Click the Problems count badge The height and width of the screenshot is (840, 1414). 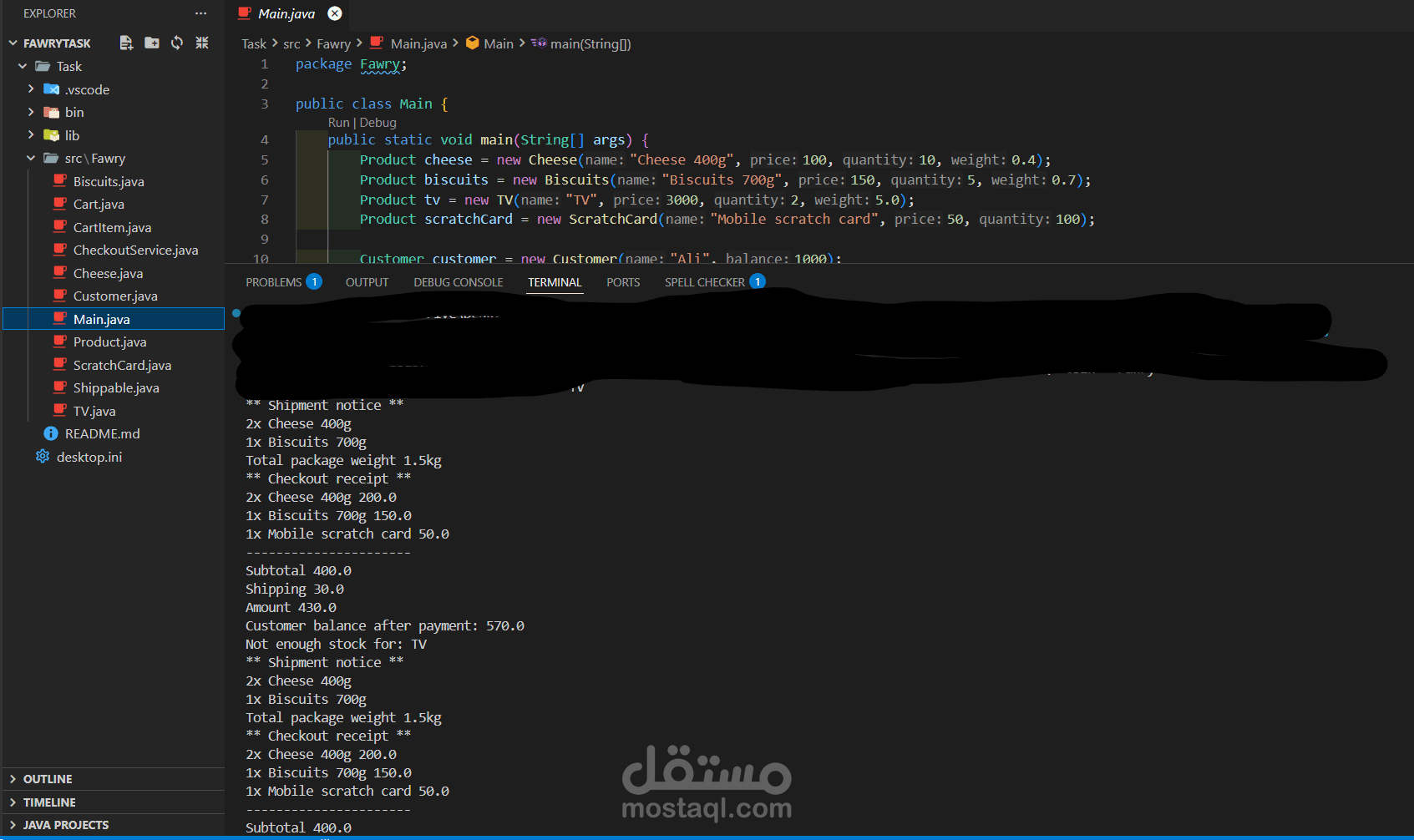pos(314,281)
